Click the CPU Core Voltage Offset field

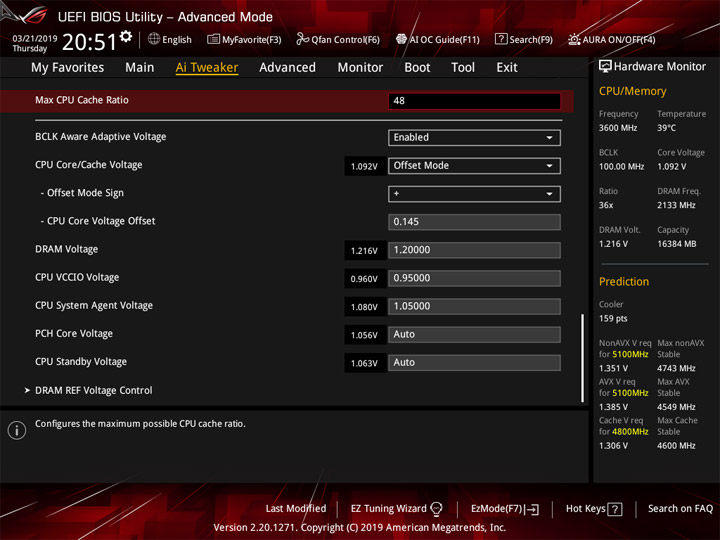(474, 222)
